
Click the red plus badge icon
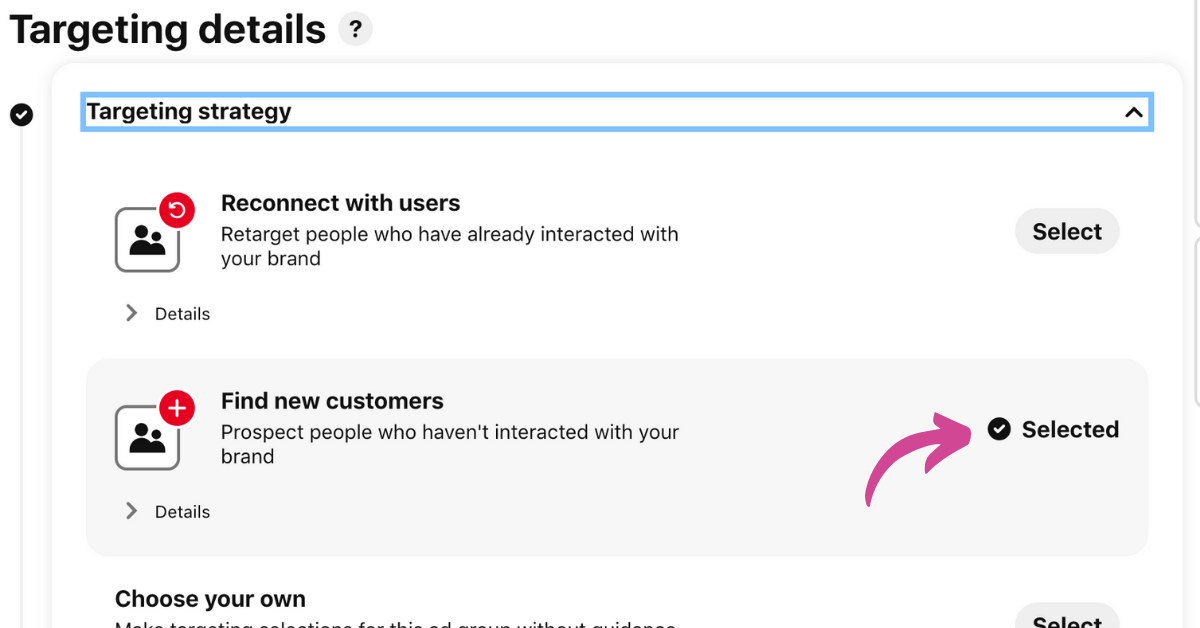click(x=177, y=409)
